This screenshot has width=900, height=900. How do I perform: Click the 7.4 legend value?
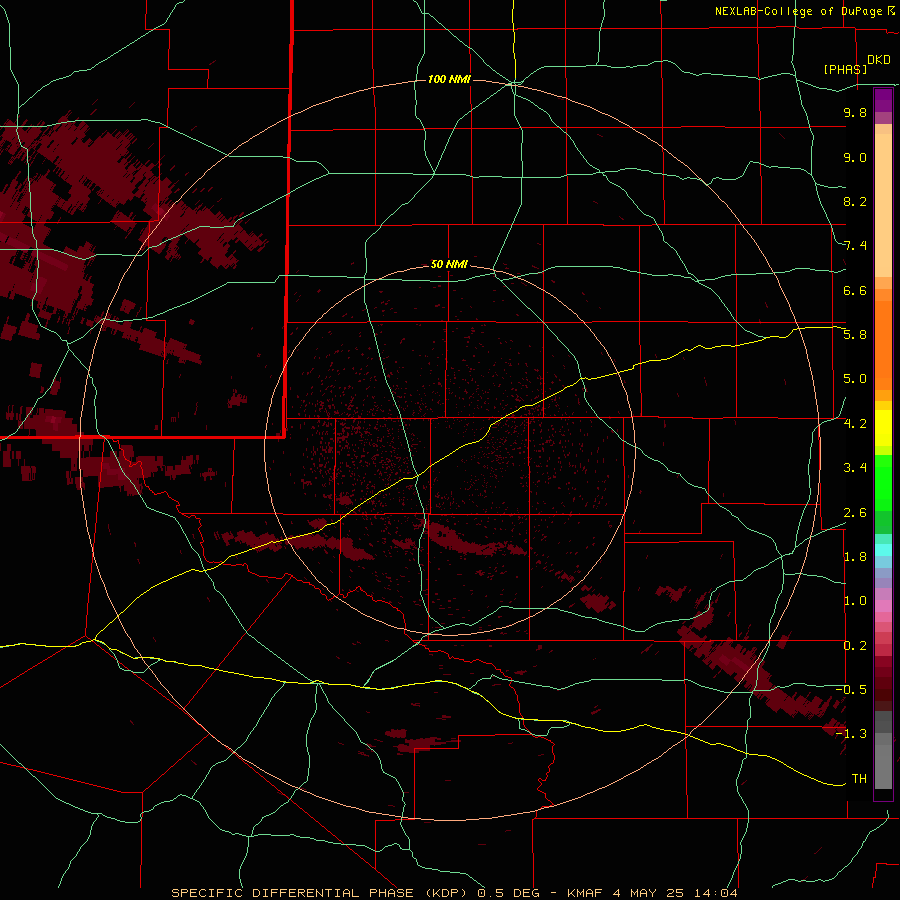coord(855,246)
